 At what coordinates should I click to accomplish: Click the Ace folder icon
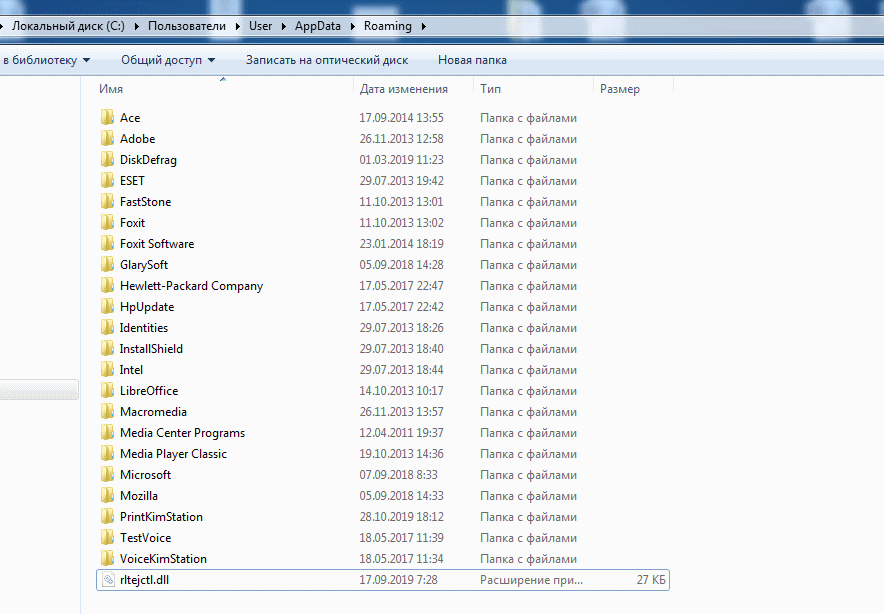(x=107, y=117)
